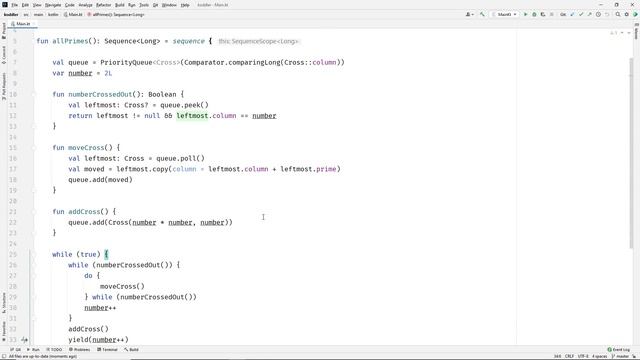Open the Navigate menu
This screenshot has height=360, width=640.
[53, 5]
